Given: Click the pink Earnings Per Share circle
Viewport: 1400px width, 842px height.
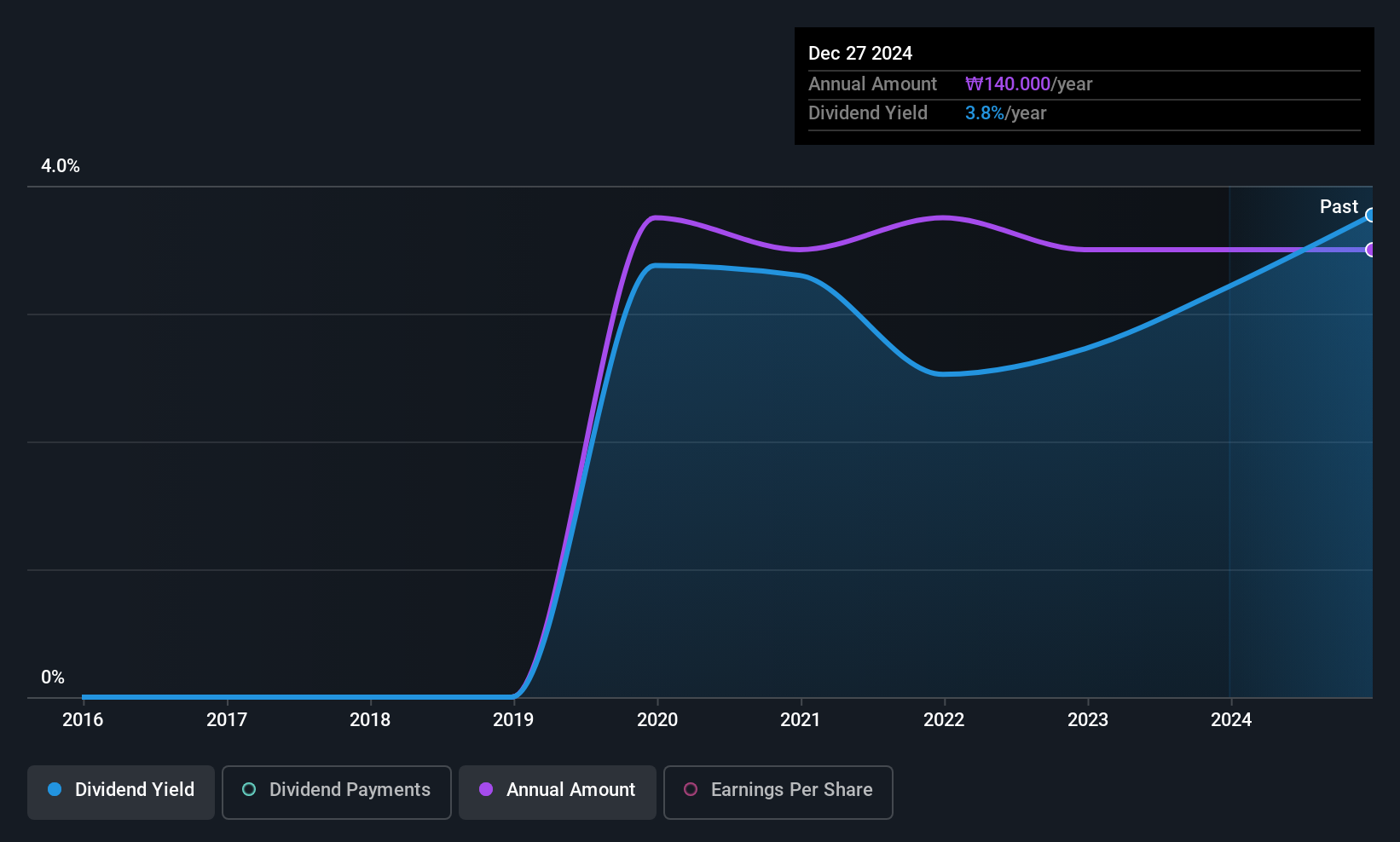Looking at the screenshot, I should pos(691,789).
